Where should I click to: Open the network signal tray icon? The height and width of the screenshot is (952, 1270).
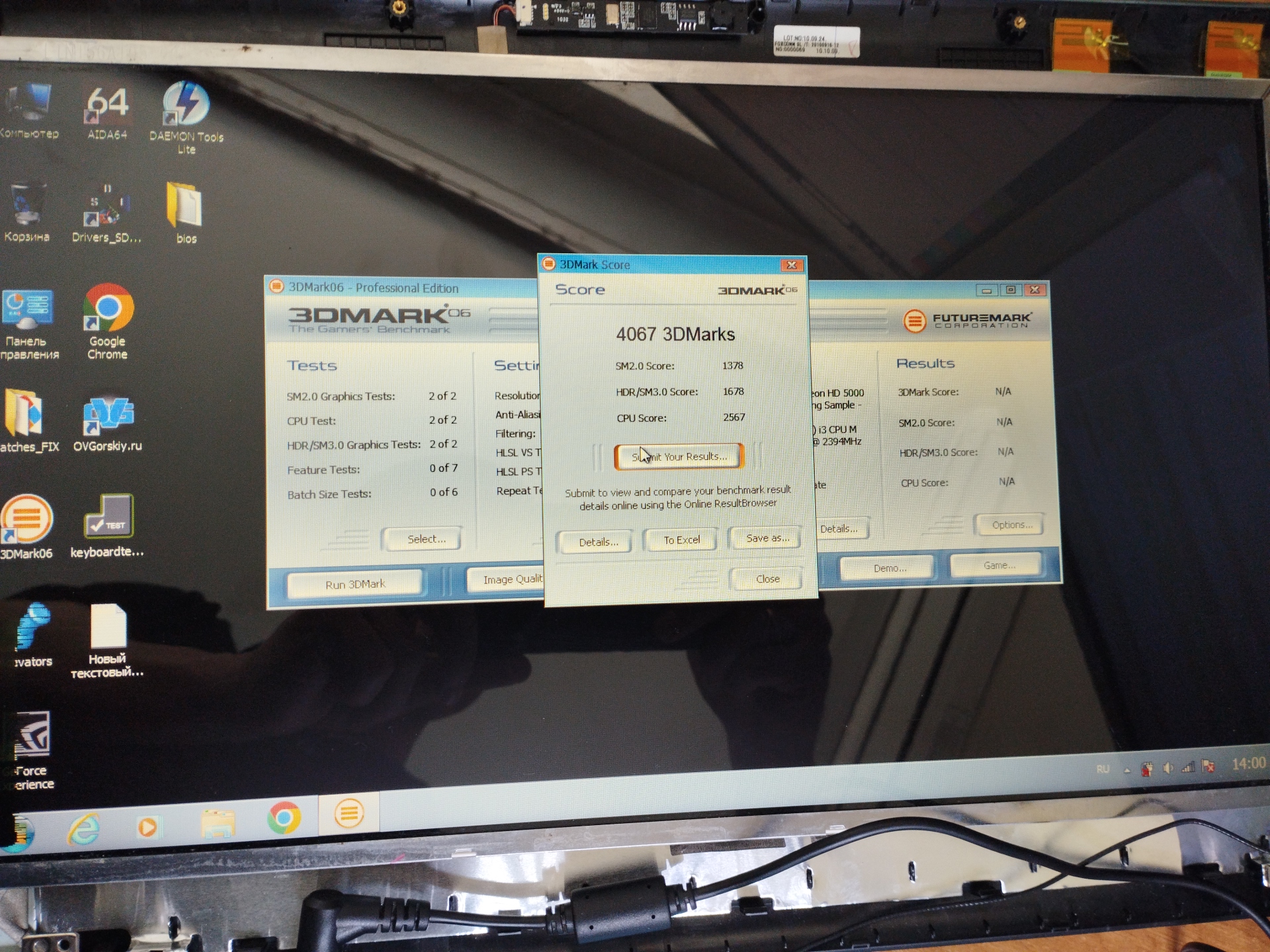(x=1189, y=767)
